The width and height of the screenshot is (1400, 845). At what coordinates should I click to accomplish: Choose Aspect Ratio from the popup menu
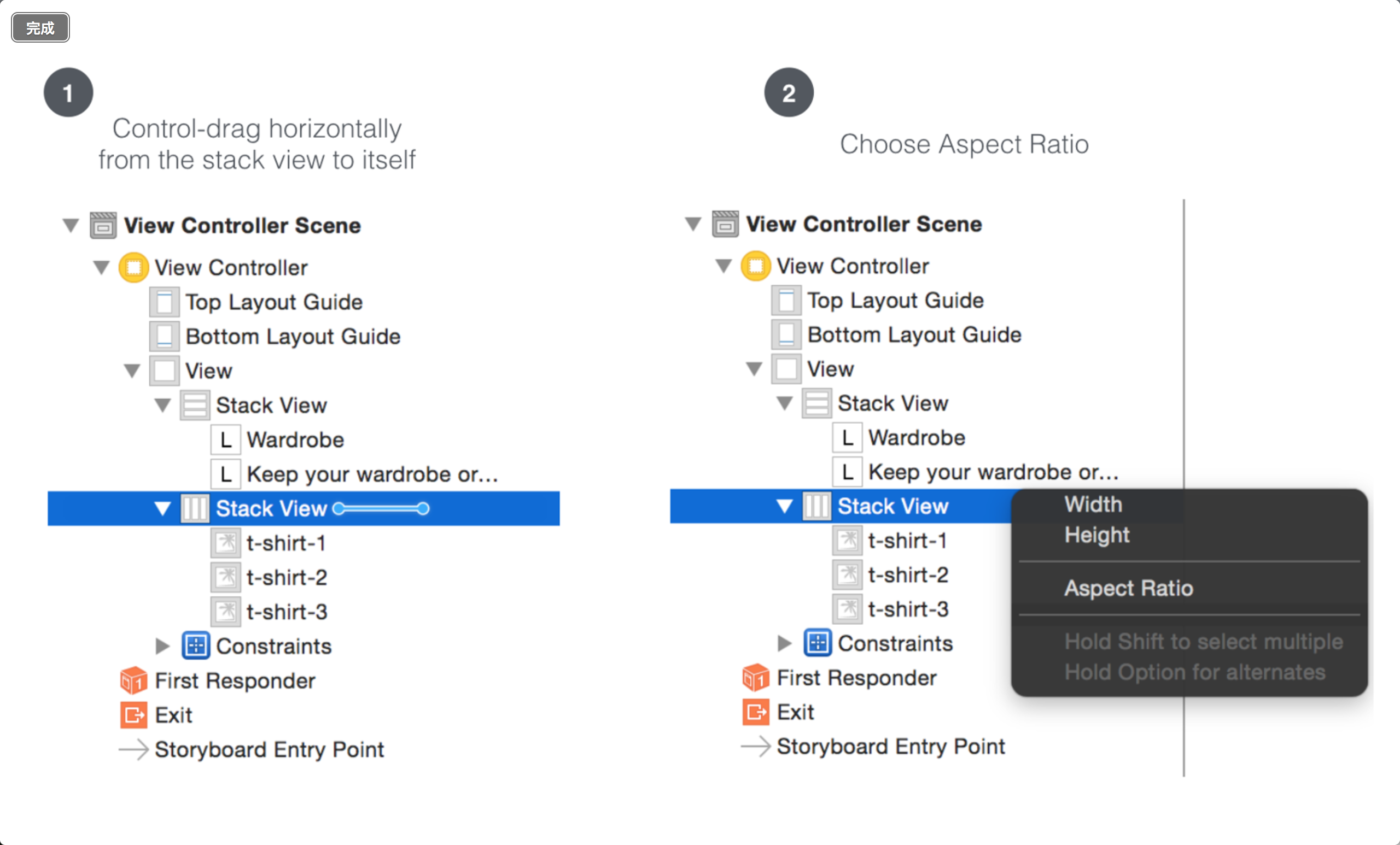[x=1128, y=588]
